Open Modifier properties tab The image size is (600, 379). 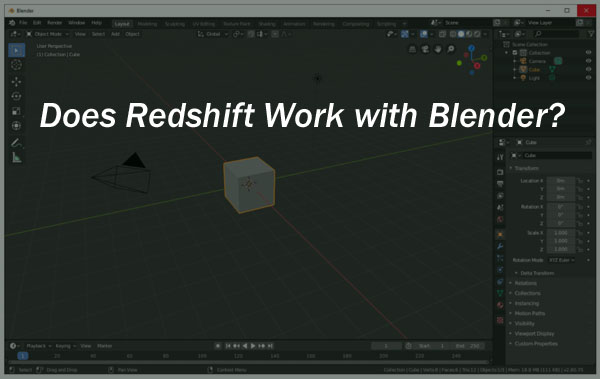pyautogui.click(x=500, y=246)
